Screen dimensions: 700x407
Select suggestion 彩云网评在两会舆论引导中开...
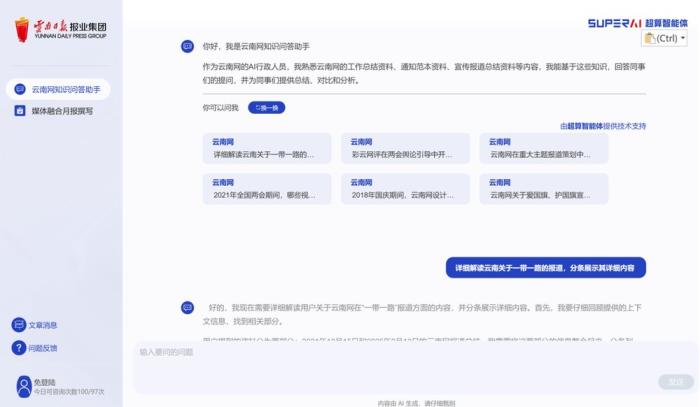[405, 148]
